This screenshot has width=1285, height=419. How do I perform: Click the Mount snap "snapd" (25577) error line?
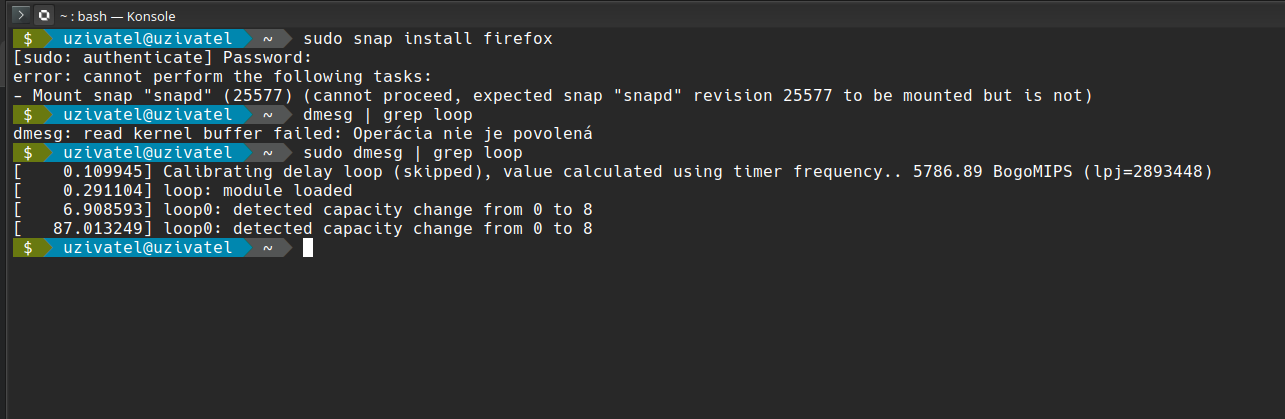pos(555,96)
